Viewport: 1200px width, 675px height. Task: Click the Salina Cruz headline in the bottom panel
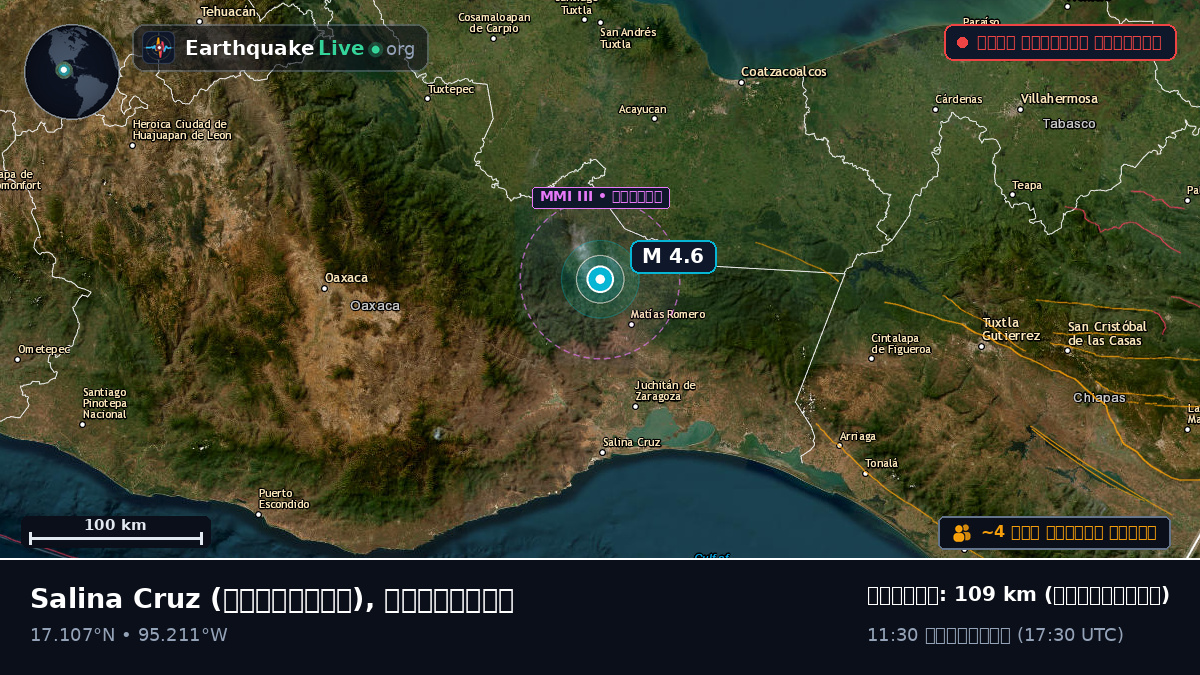tap(272, 599)
